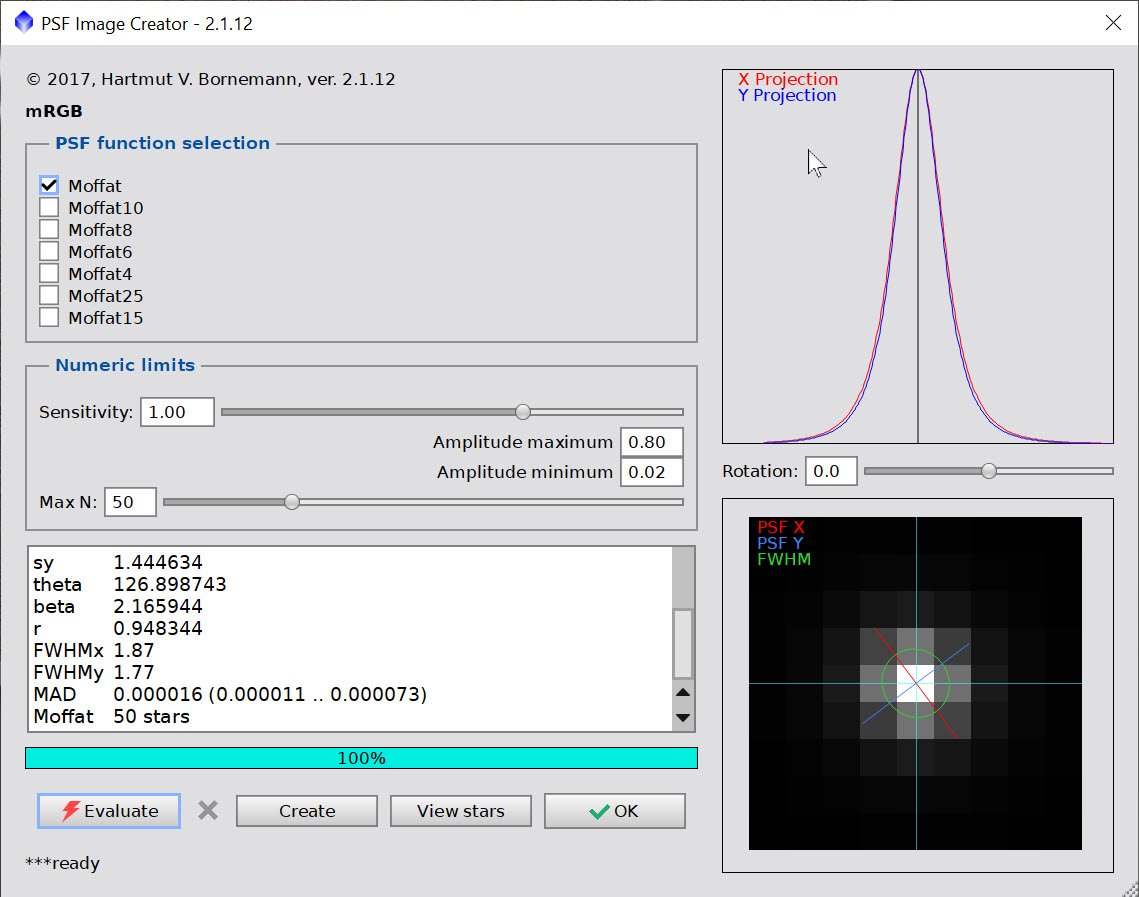Click the Amplitude maximum field
Viewport: 1139px width, 897px height.
pos(652,442)
